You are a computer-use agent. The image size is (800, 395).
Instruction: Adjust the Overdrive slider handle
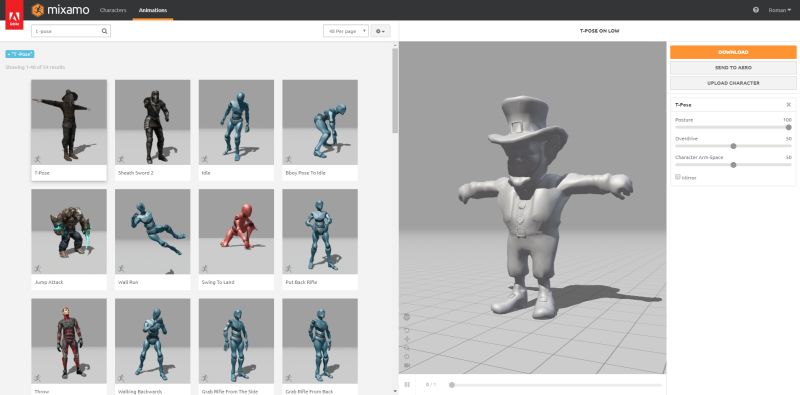coord(733,146)
